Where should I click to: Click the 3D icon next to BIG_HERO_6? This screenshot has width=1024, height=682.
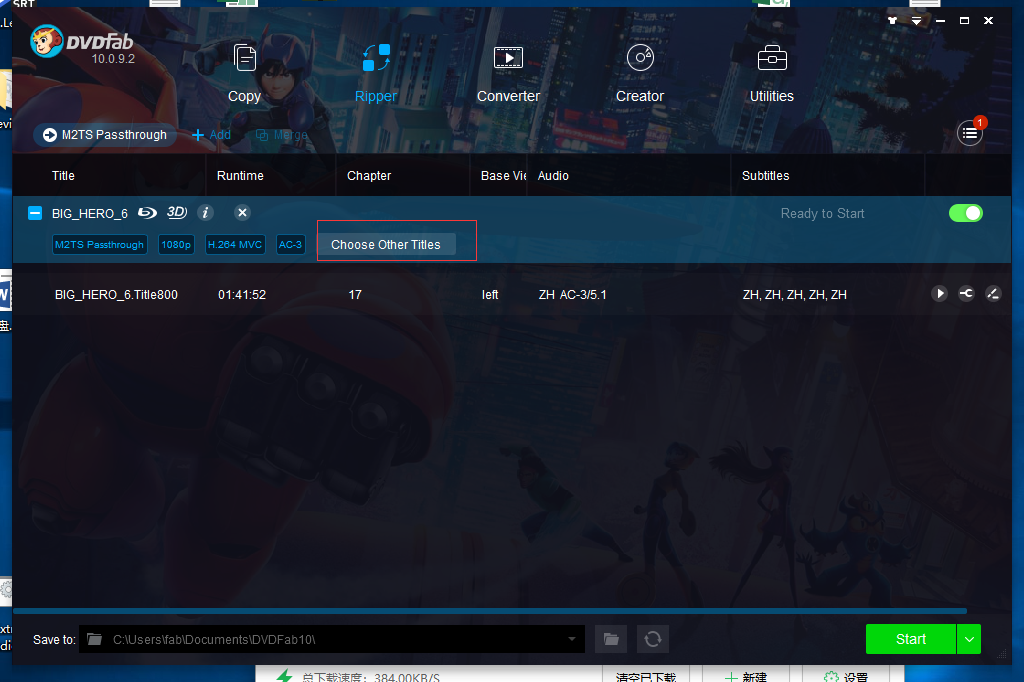tap(176, 212)
